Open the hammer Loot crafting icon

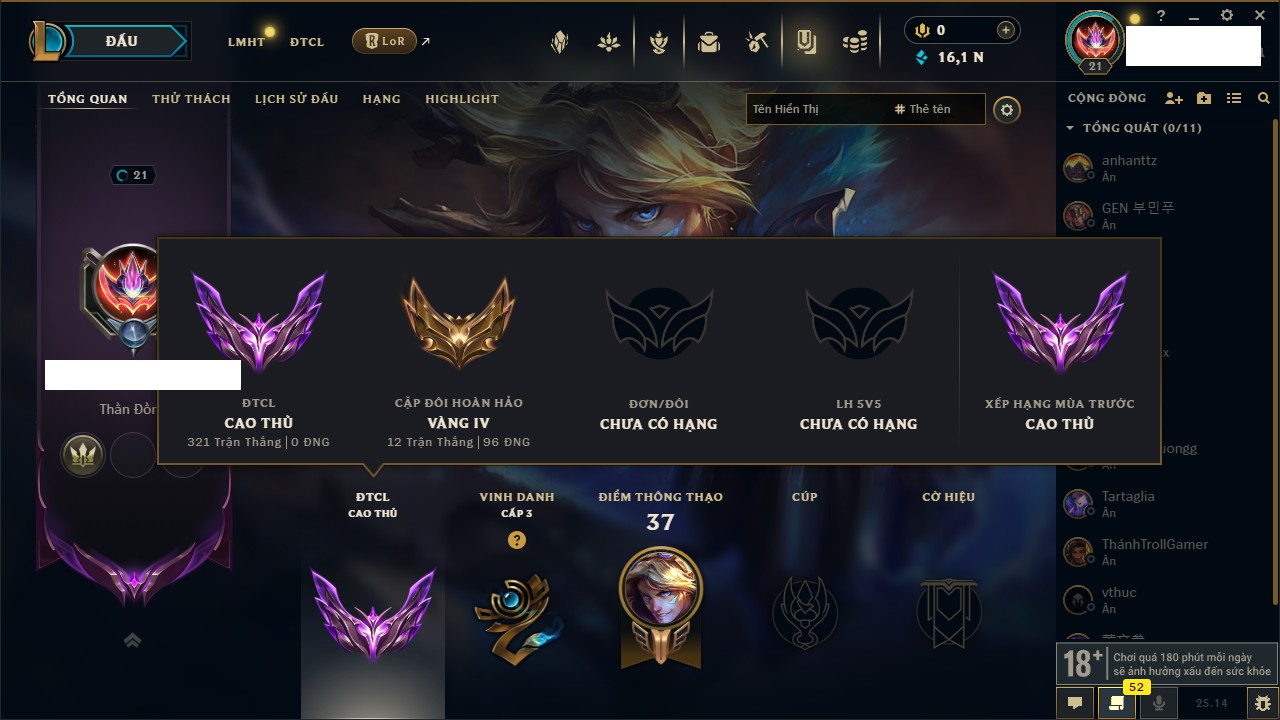(x=757, y=42)
